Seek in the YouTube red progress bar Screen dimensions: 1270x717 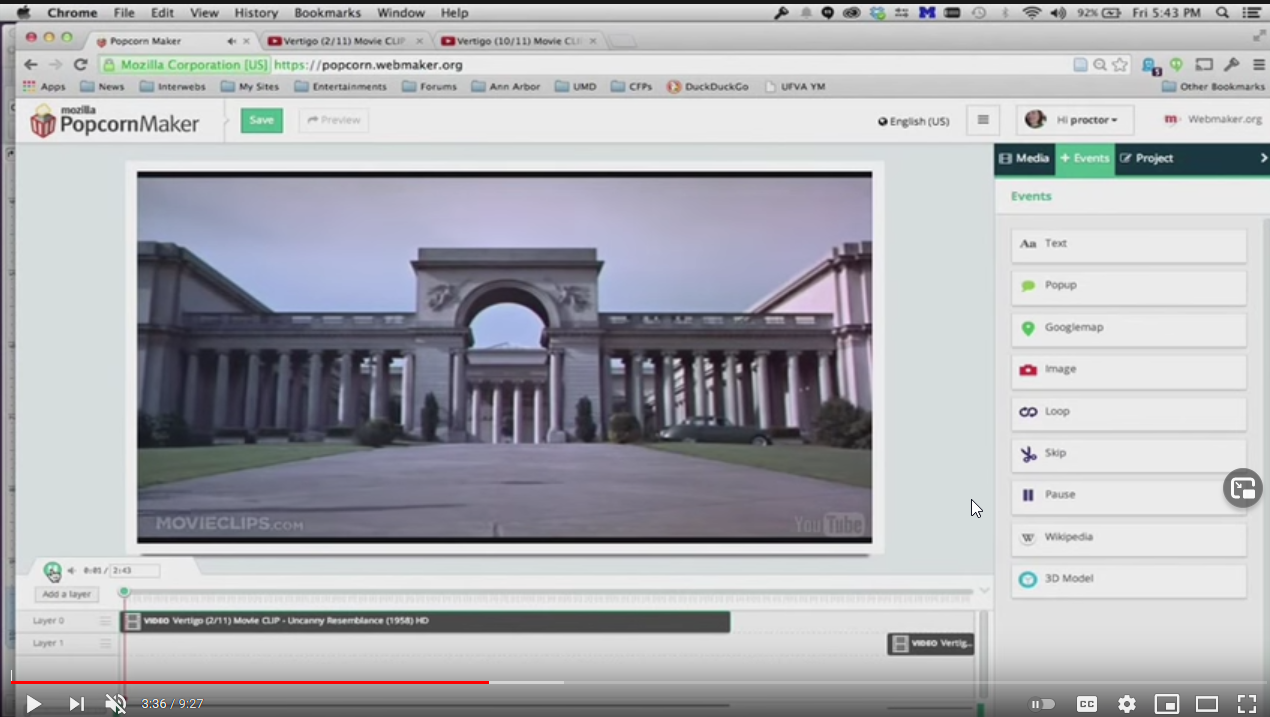[x=250, y=682]
